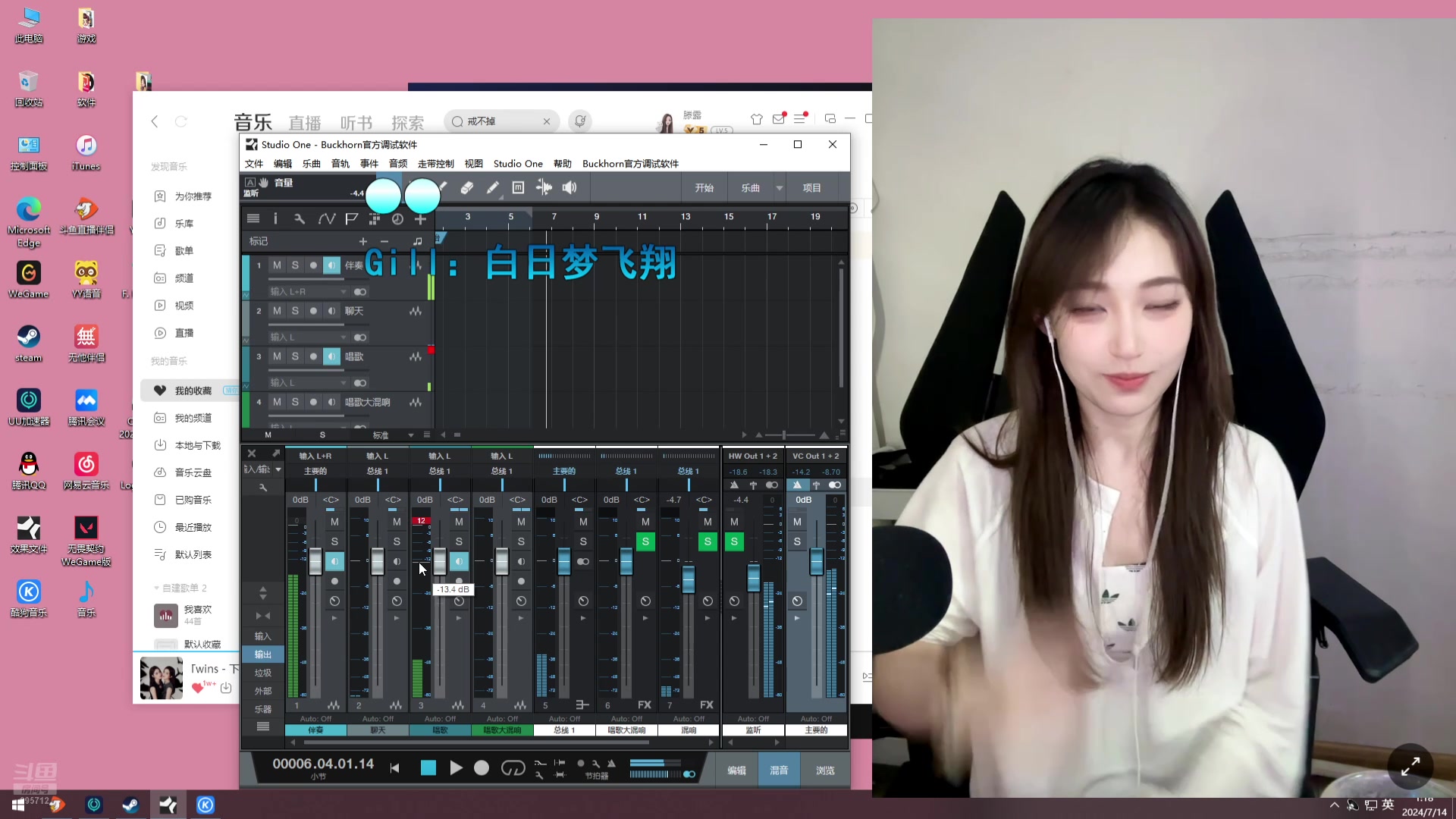Expand the 乐曲 dropdown arrow
The image size is (1456, 819).
click(780, 188)
